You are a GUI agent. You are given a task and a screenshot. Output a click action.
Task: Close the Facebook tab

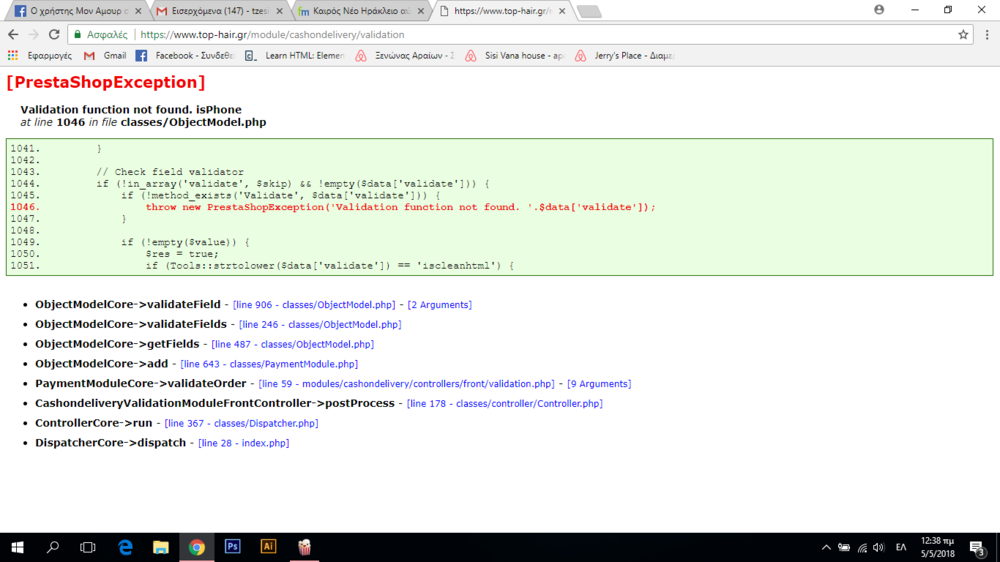pos(138,11)
